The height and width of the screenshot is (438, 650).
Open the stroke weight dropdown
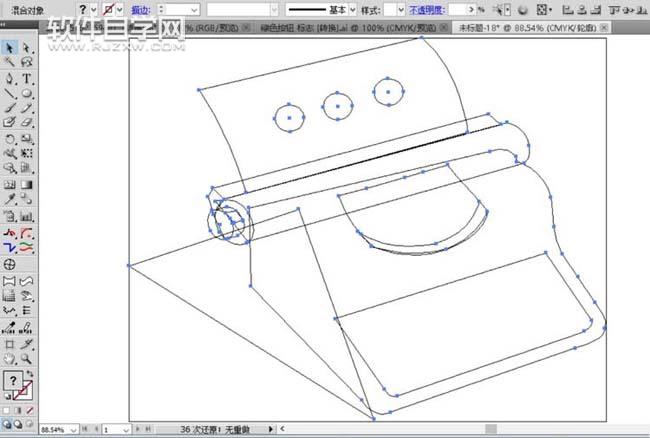(194, 10)
